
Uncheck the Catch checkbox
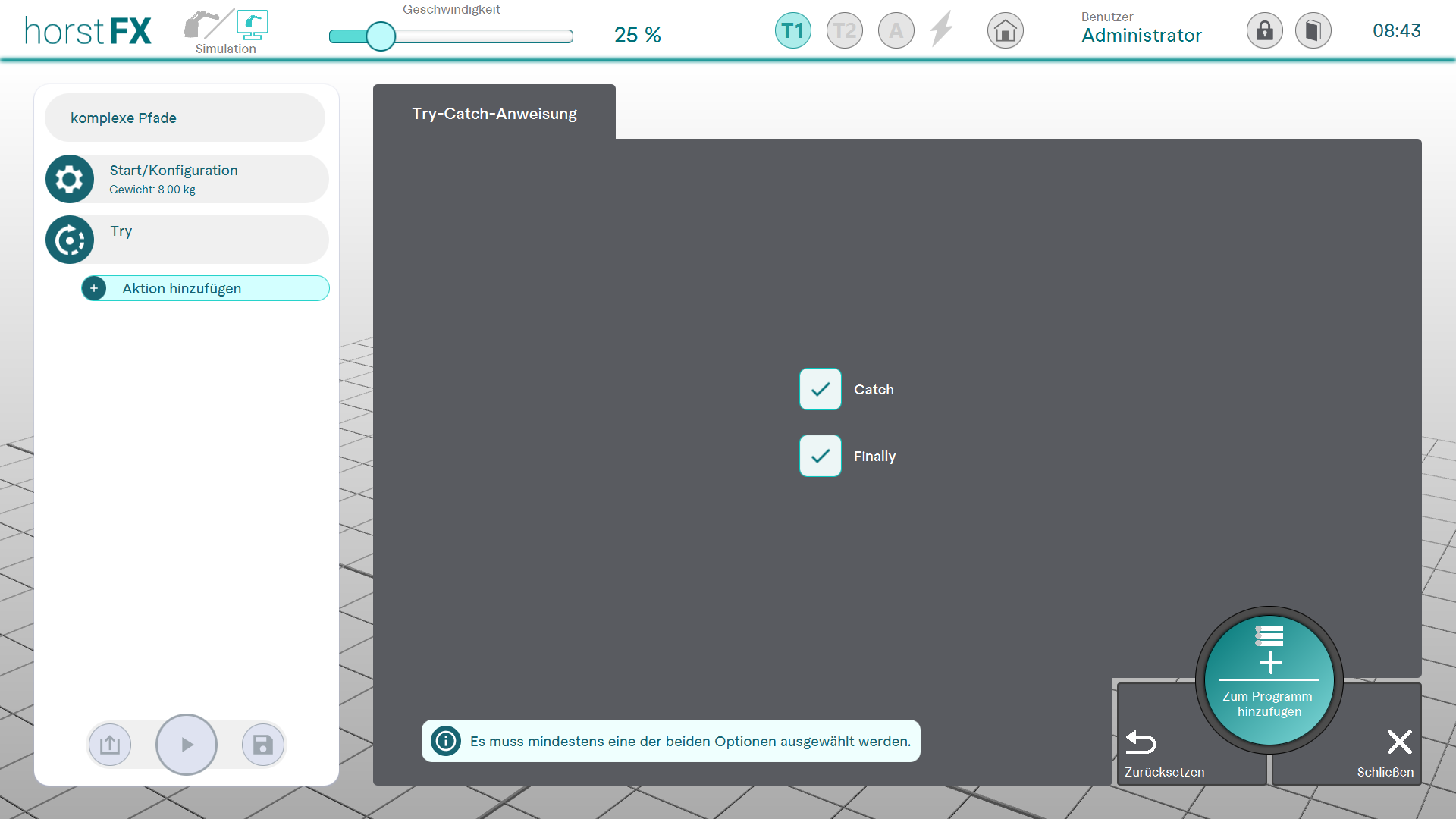coord(820,389)
